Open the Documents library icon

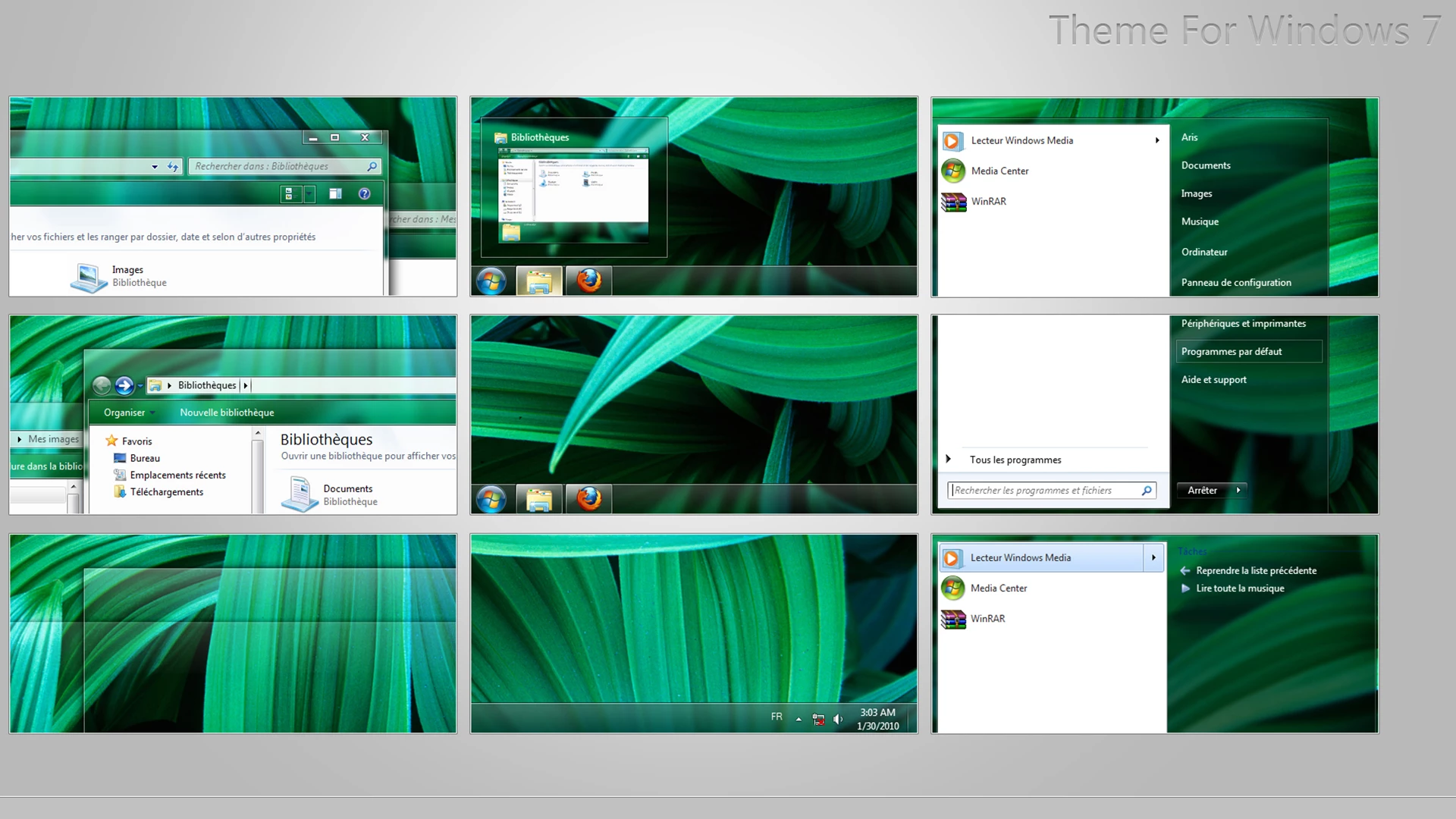[x=300, y=494]
